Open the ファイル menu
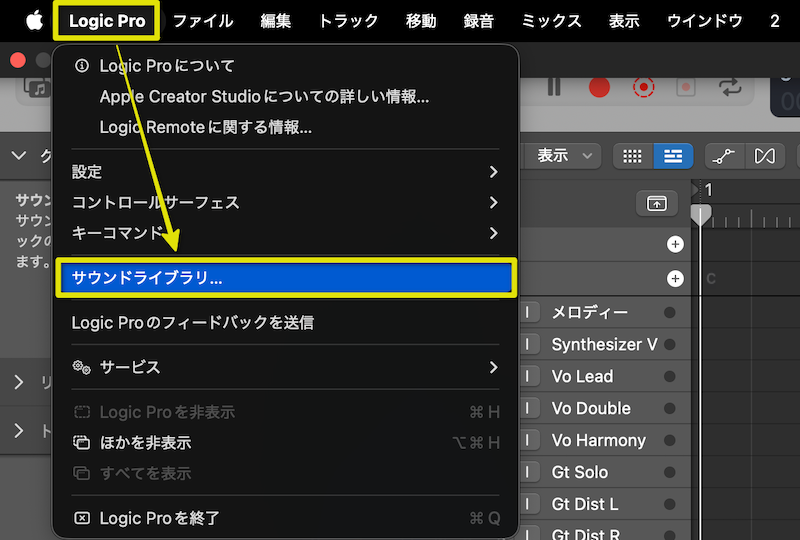 [x=203, y=21]
